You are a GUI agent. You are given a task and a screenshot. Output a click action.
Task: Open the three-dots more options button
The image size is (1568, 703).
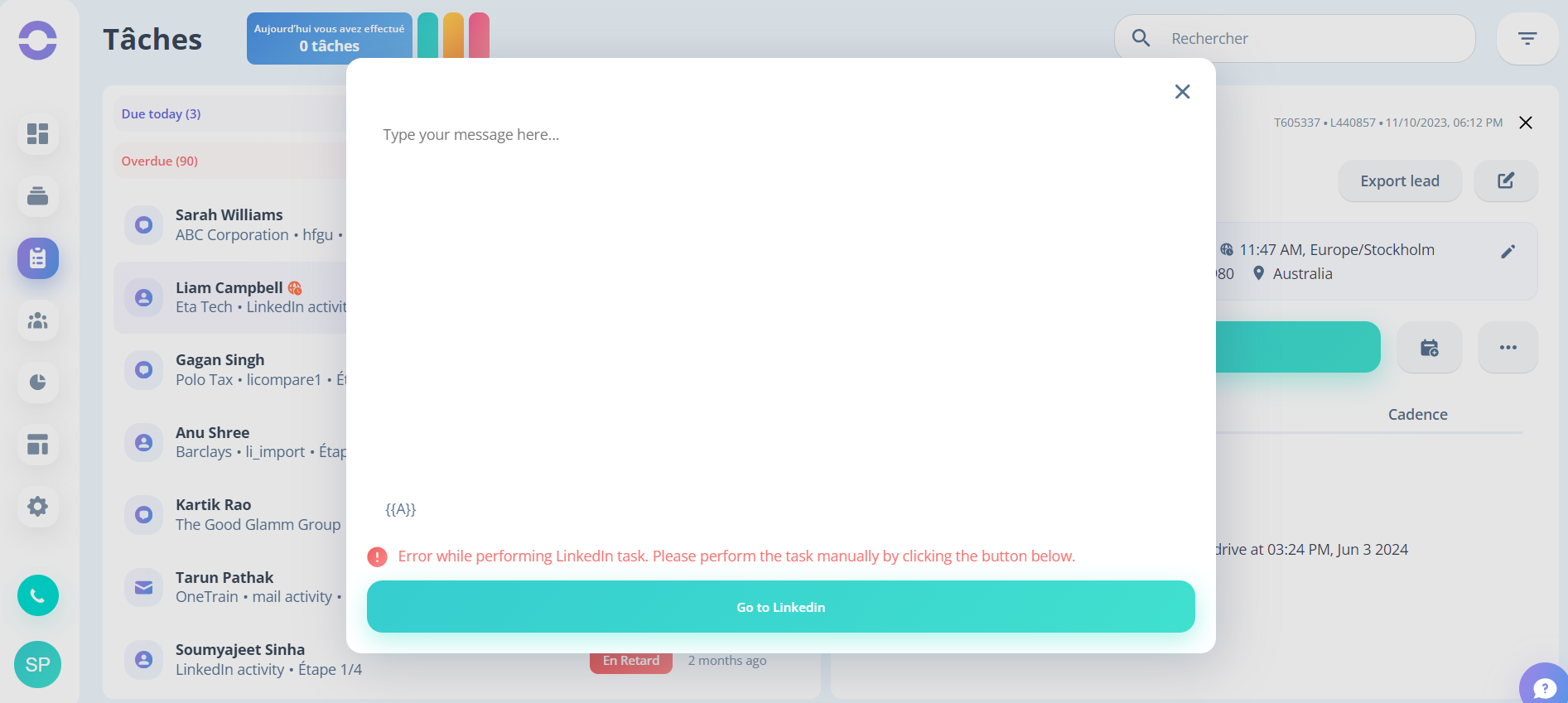(x=1508, y=348)
